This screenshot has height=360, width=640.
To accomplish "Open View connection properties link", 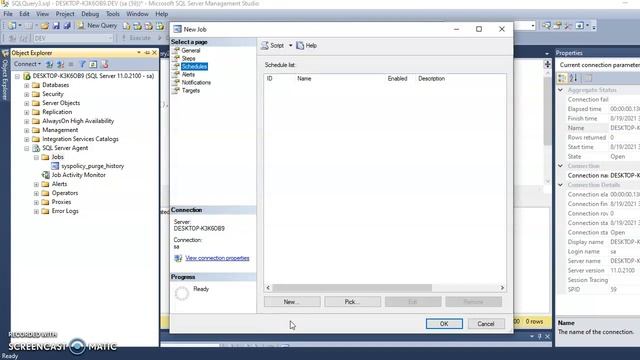I will (217, 258).
